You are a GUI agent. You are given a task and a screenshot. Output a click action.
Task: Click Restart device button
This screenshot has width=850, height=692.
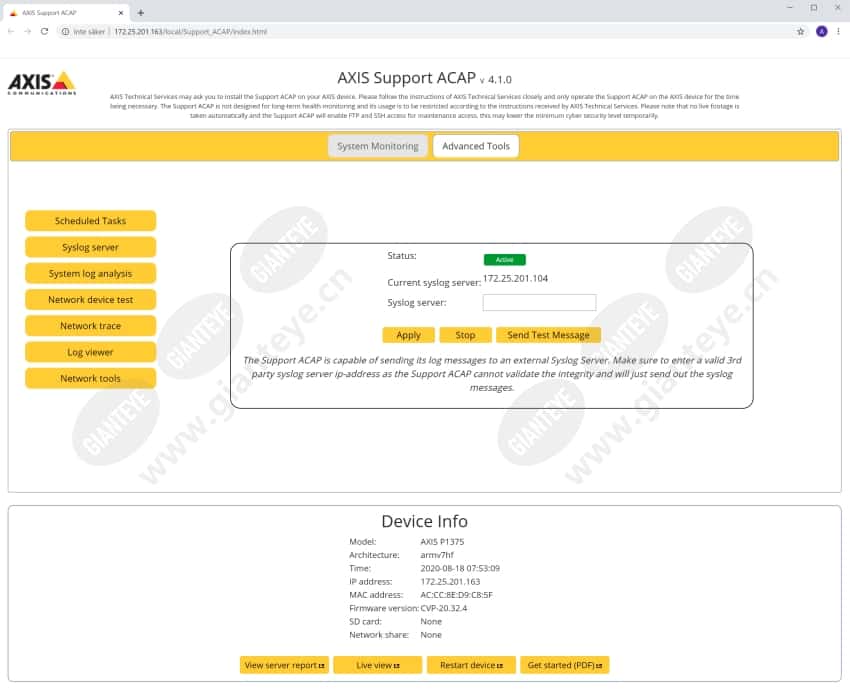pos(471,665)
